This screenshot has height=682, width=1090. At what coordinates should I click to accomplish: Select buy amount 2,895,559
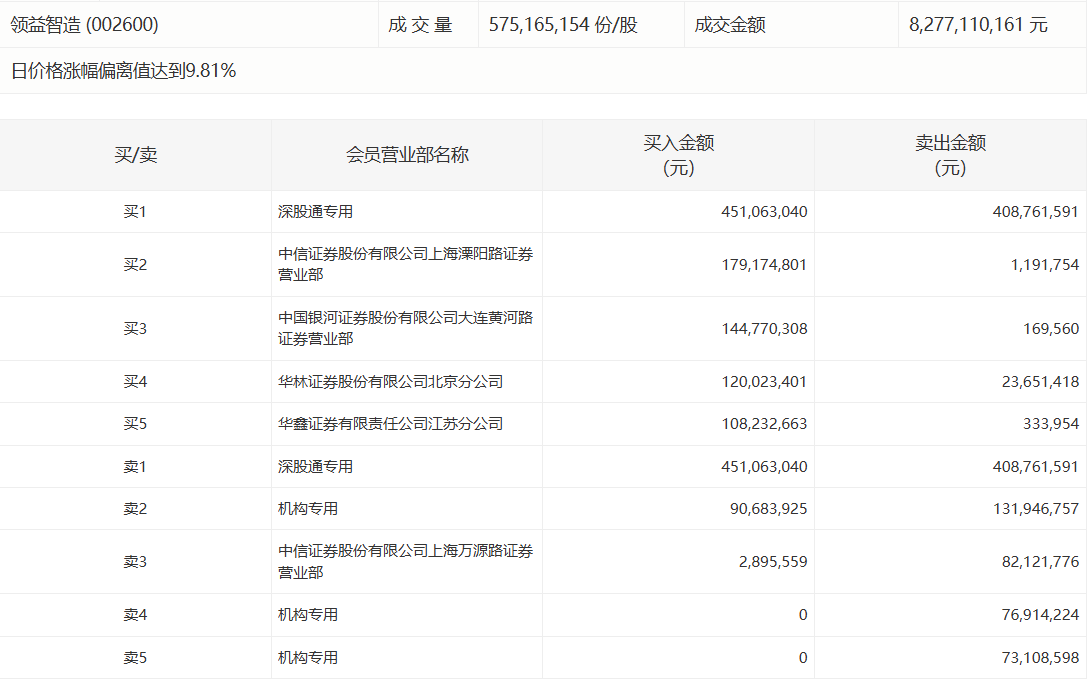(x=773, y=562)
